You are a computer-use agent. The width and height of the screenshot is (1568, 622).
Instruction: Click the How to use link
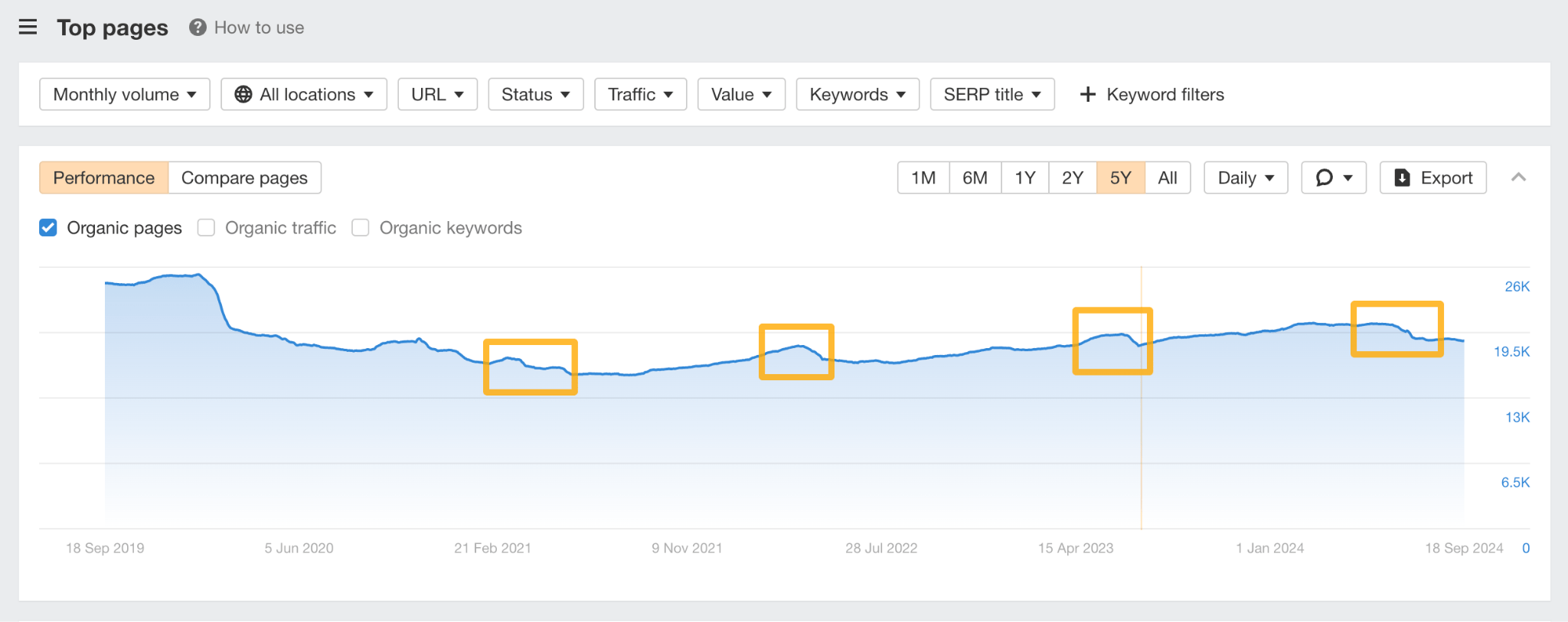point(259,28)
